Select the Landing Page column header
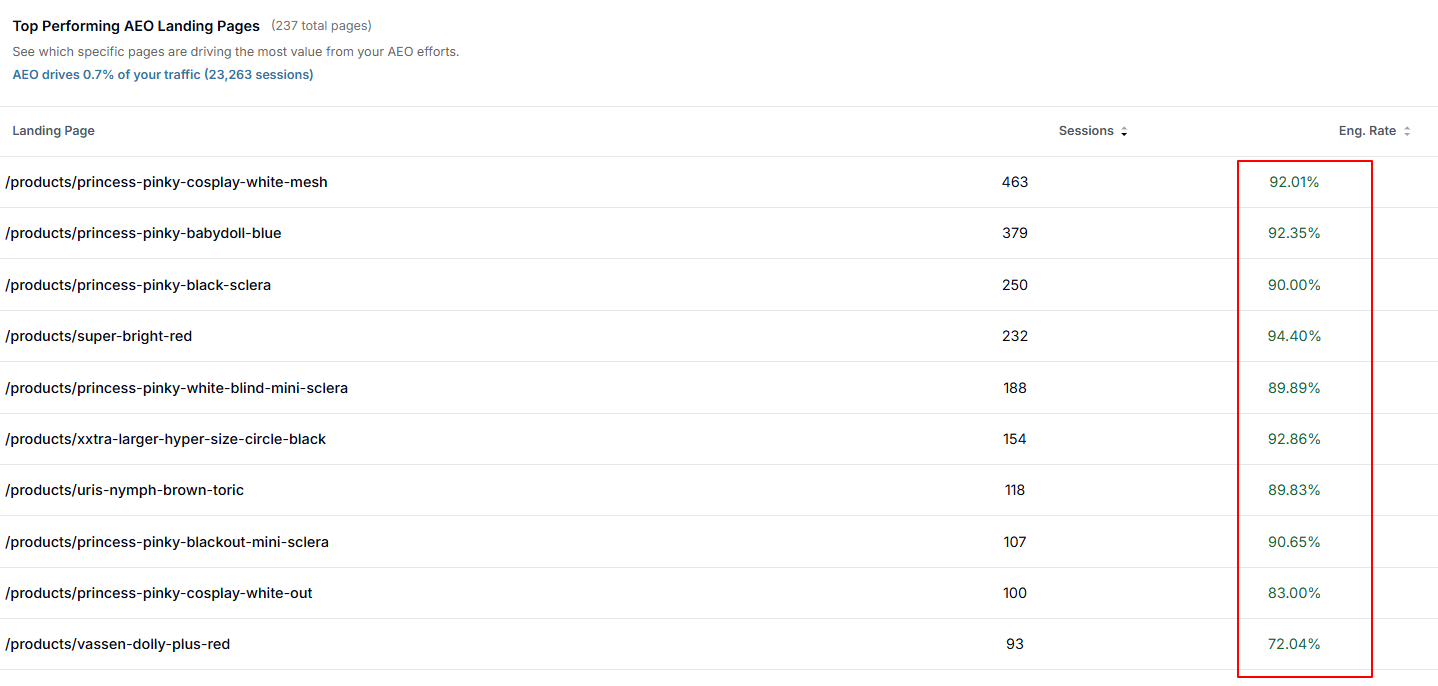This screenshot has height=686, width=1438. [x=53, y=130]
